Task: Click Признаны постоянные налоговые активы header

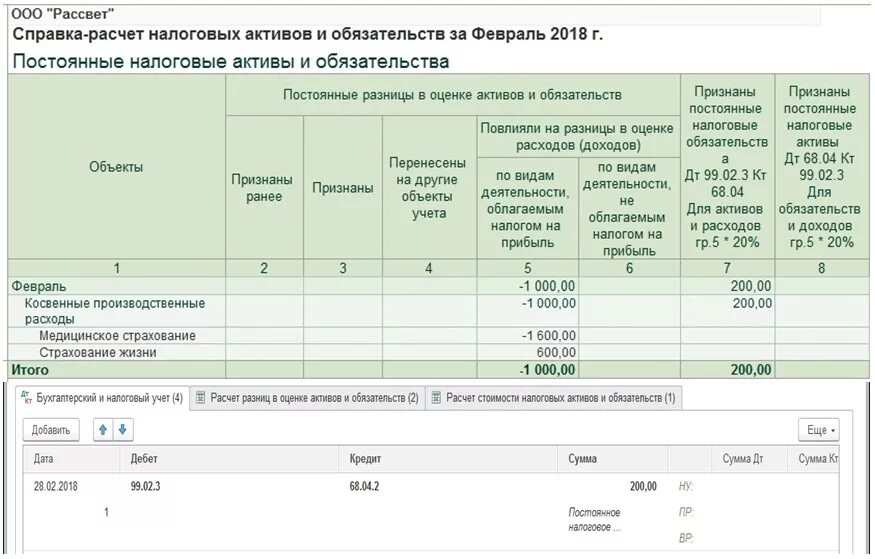Action: 820,167
